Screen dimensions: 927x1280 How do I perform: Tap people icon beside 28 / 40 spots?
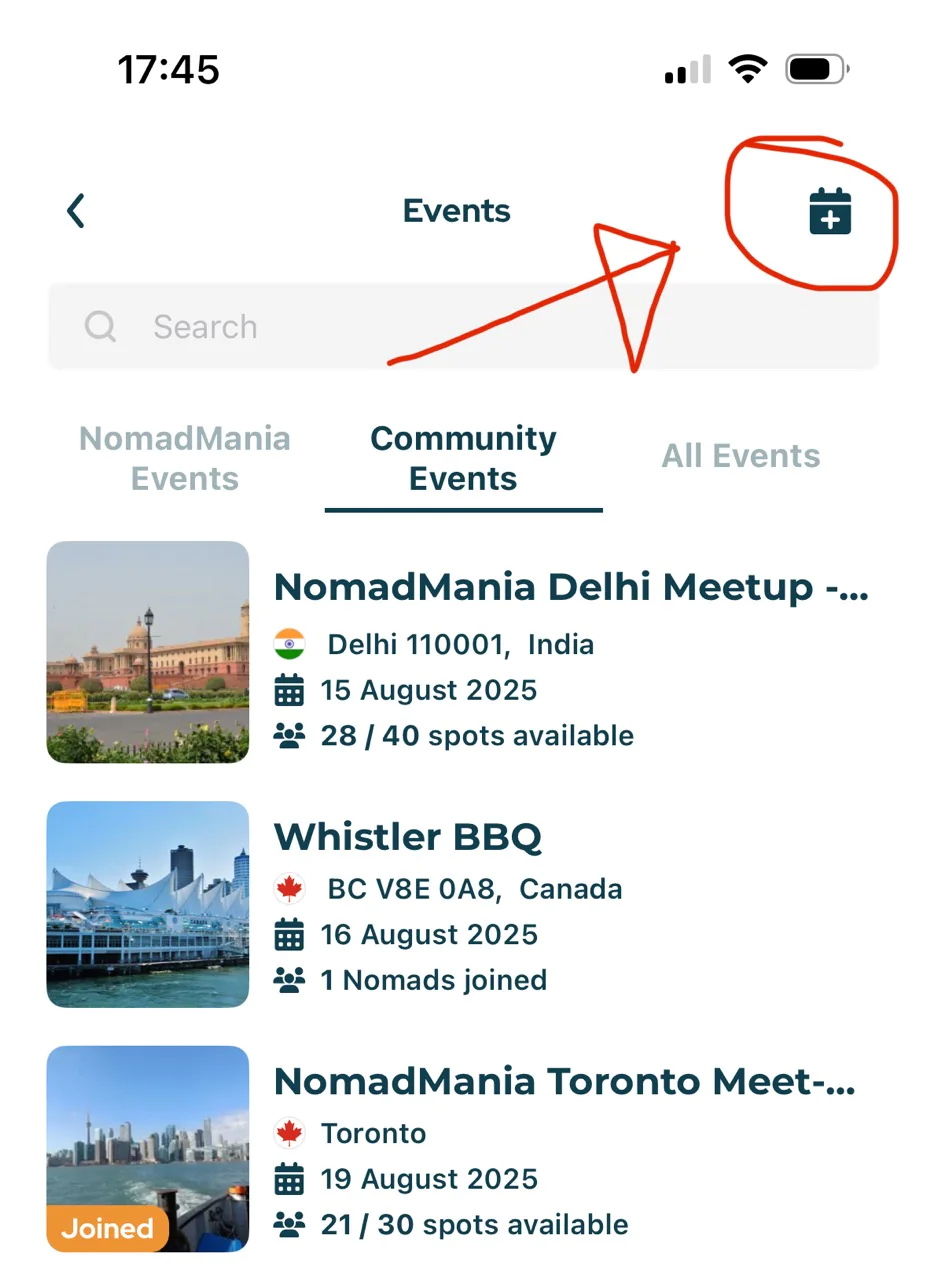pyautogui.click(x=289, y=736)
